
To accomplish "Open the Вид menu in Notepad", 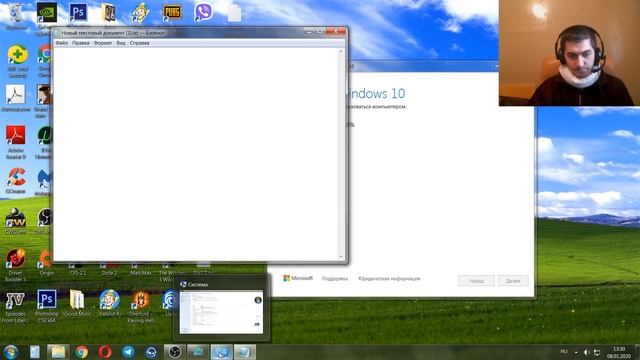I will point(121,43).
